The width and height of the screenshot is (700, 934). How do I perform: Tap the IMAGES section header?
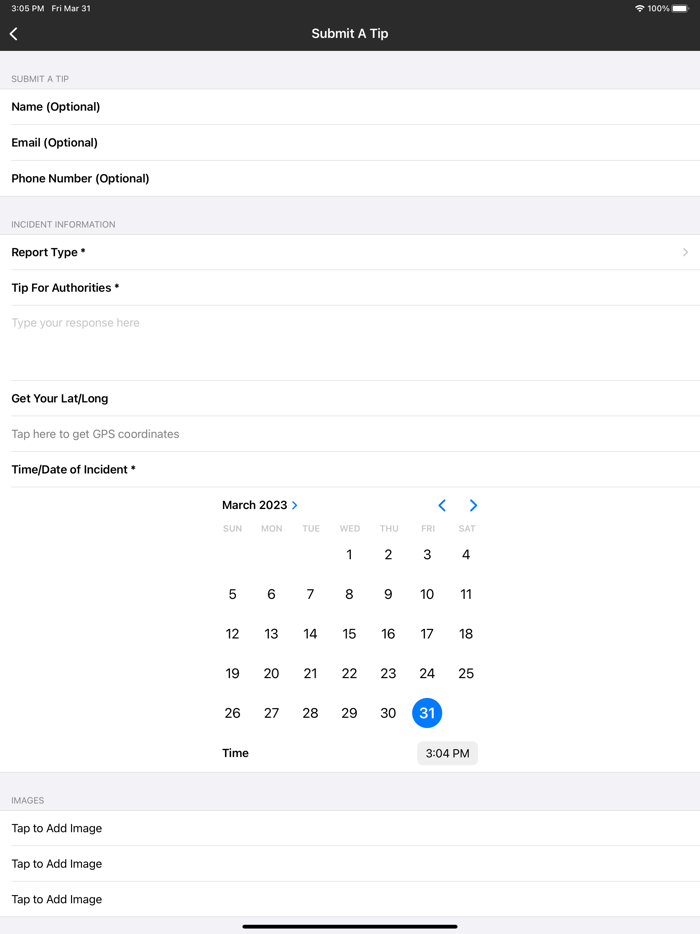click(x=27, y=801)
